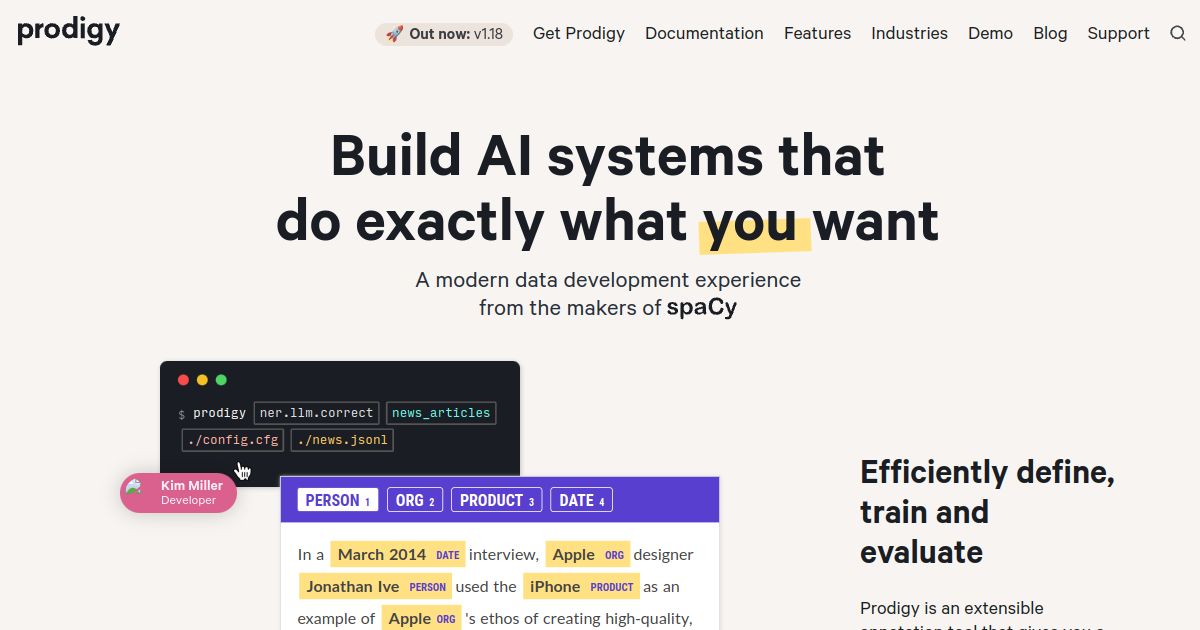Select the ORG label tab
Image resolution: width=1200 pixels, height=630 pixels.
tap(415, 500)
